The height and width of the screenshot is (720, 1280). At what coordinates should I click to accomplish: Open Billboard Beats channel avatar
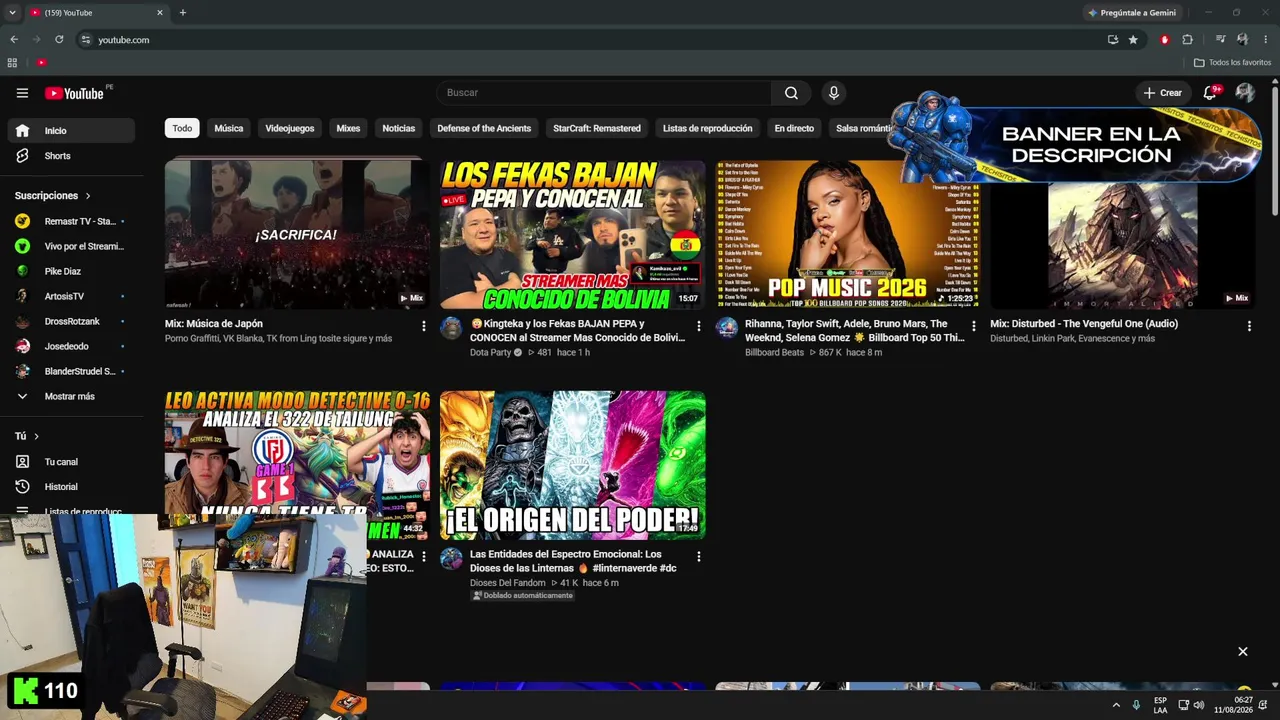[x=727, y=329]
